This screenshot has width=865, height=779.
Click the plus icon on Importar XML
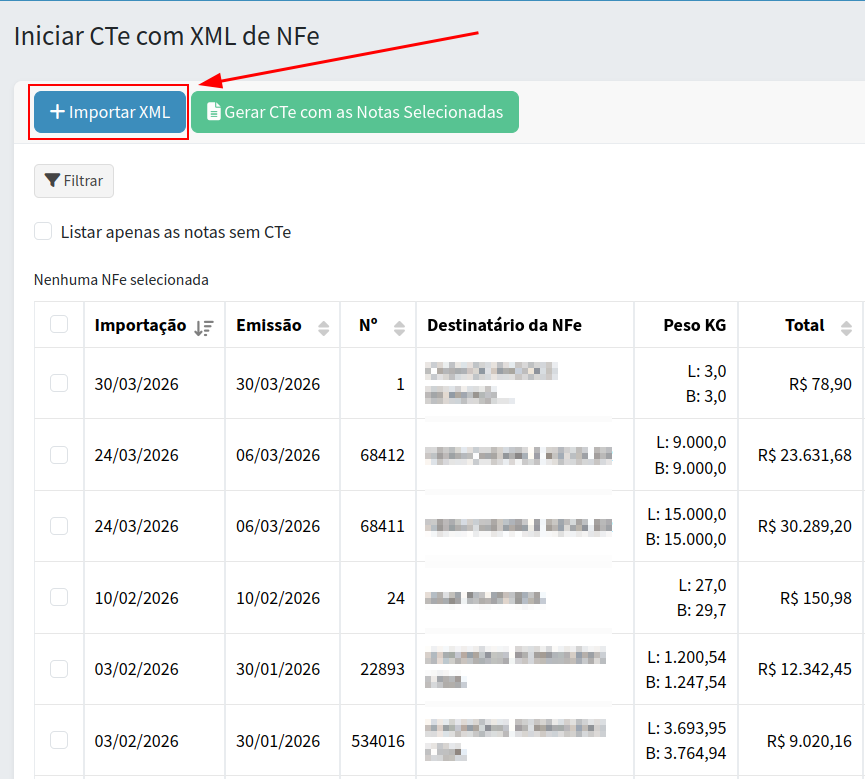[x=57, y=112]
